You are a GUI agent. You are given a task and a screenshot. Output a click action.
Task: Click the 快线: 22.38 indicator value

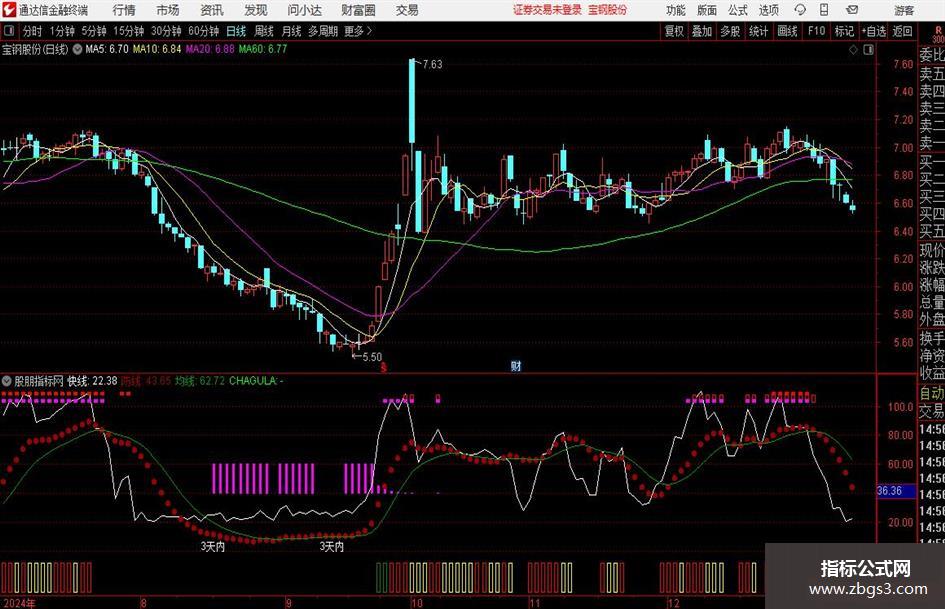point(92,380)
